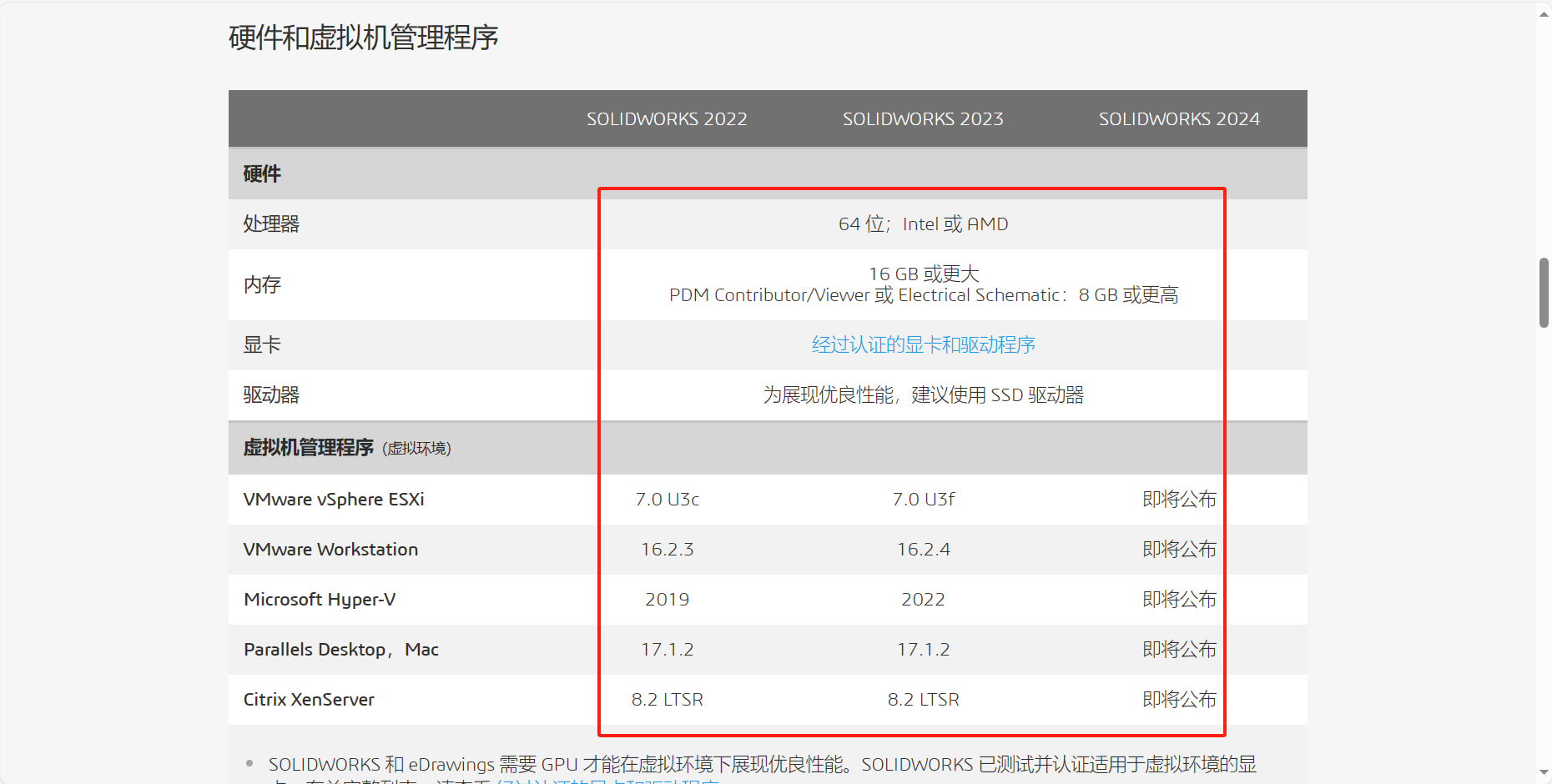1552x784 pixels.
Task: Click the VMware vSphere ESXi row label
Action: point(334,500)
